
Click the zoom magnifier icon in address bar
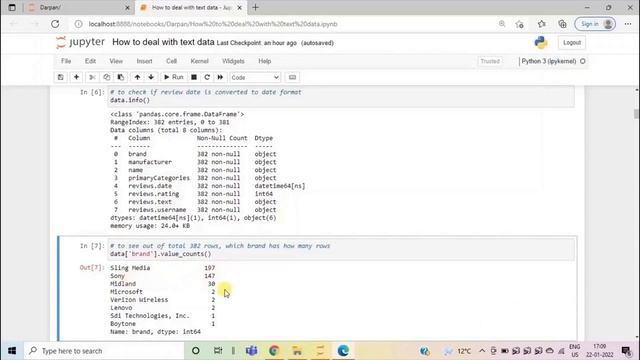click(502, 24)
